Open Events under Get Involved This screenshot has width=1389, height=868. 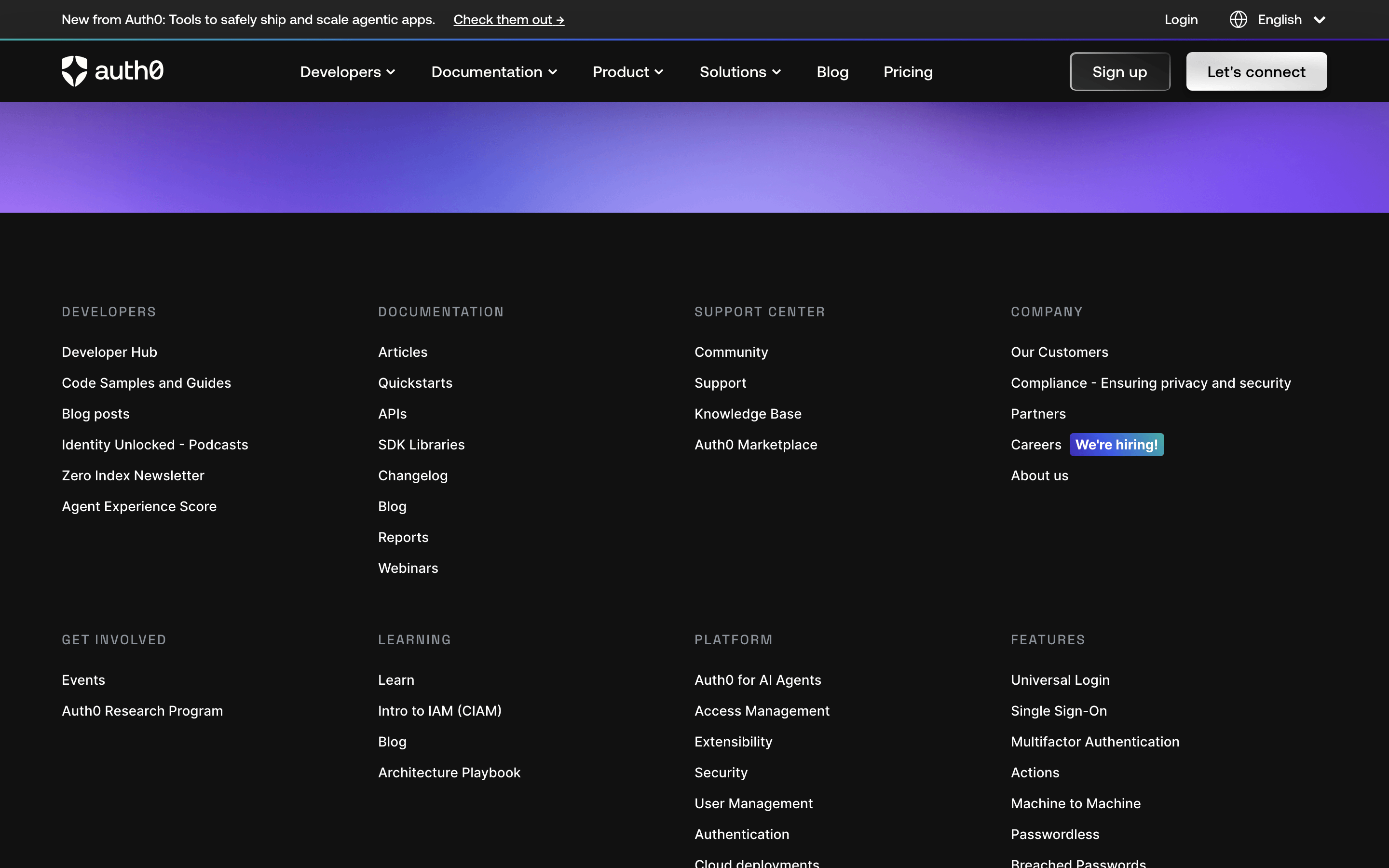pos(83,680)
